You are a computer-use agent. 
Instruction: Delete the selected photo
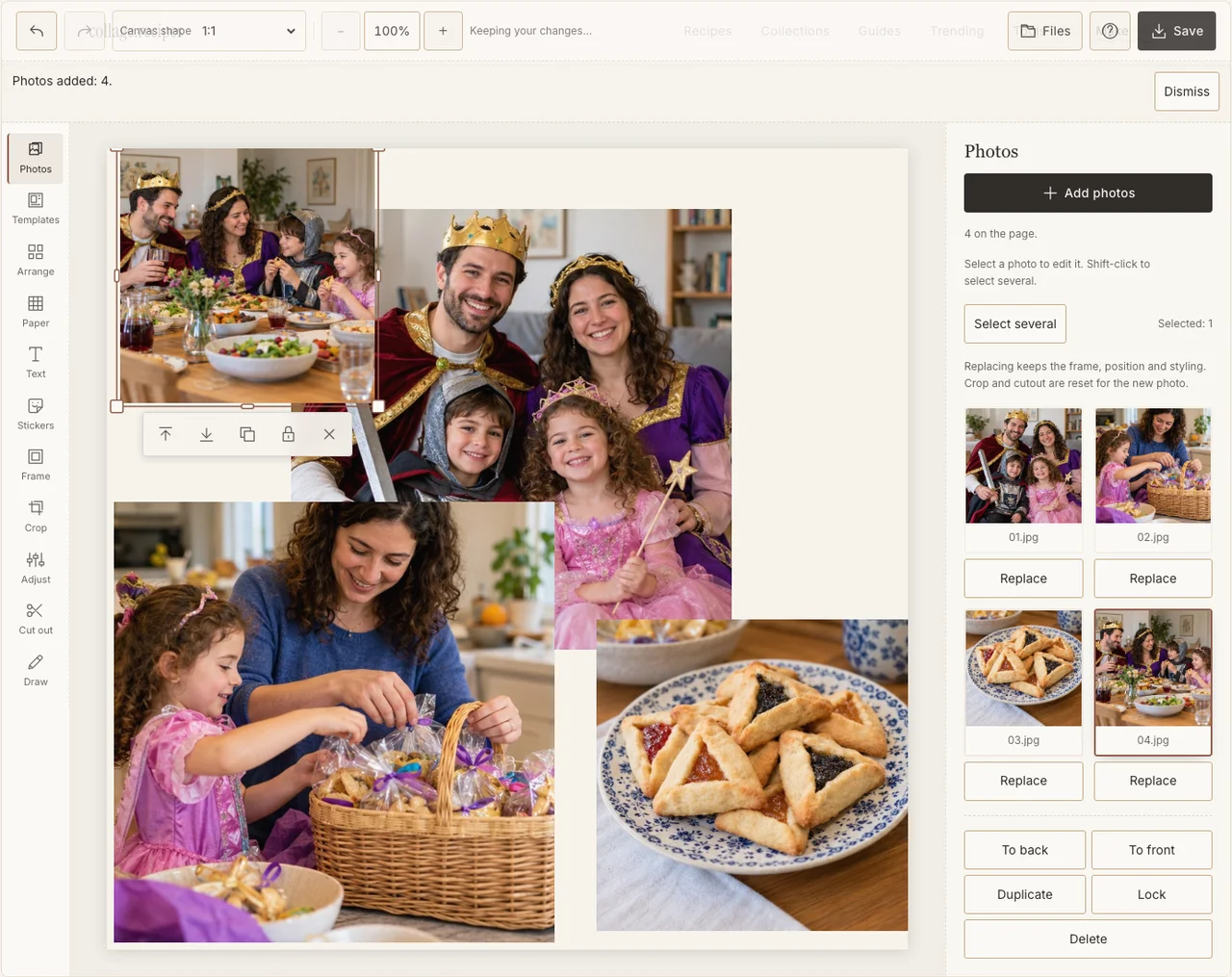1089,938
